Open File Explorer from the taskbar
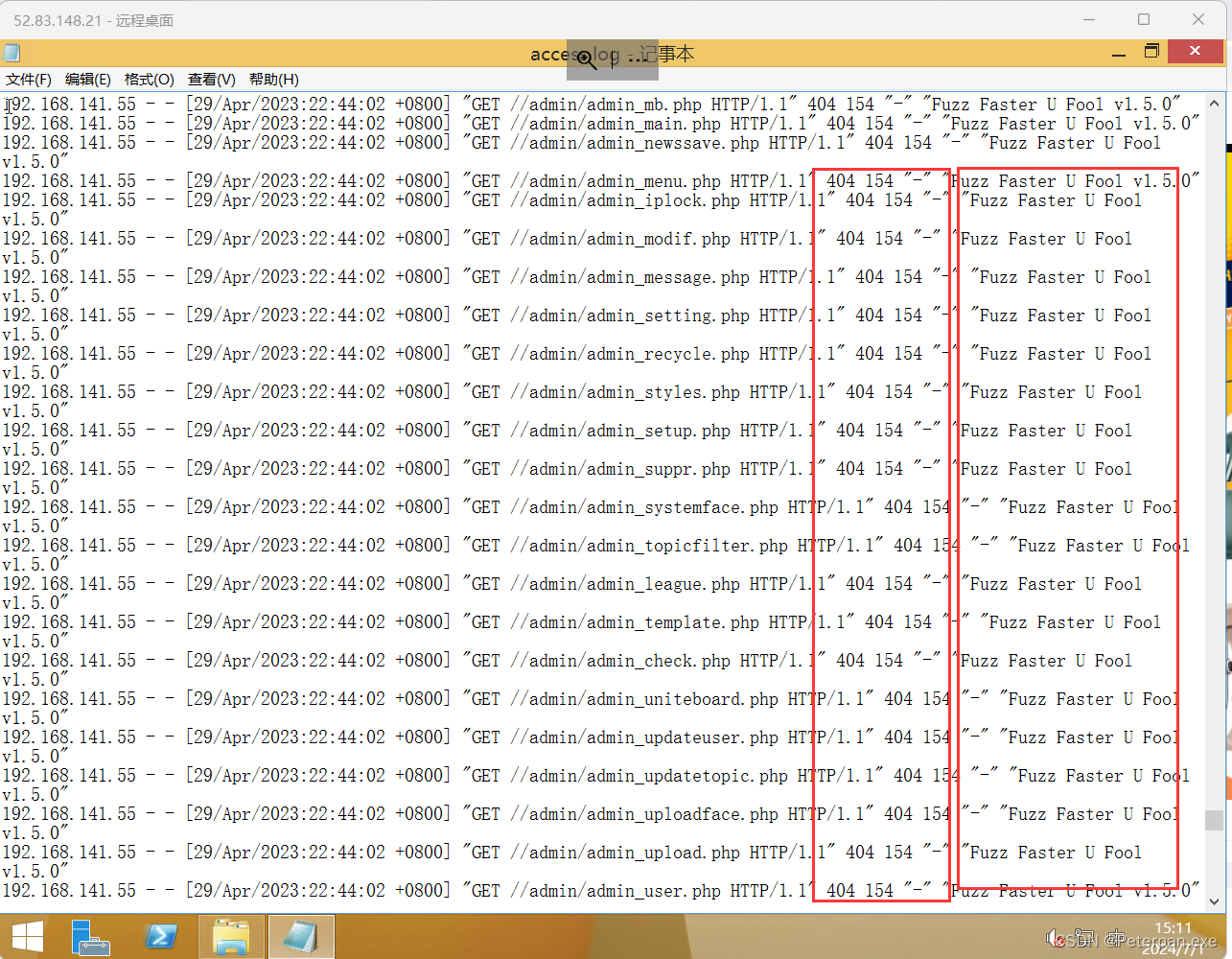The height and width of the screenshot is (959, 1232). 231,937
